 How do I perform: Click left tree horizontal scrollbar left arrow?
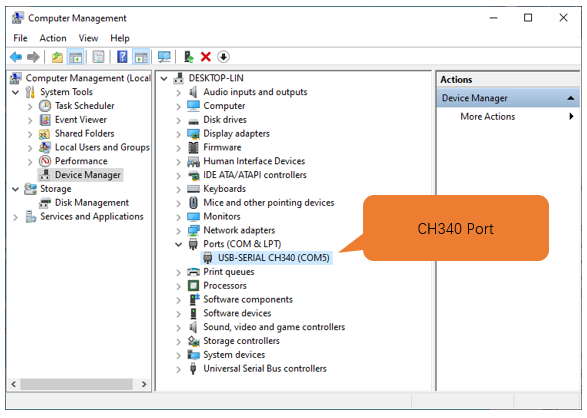tap(14, 384)
